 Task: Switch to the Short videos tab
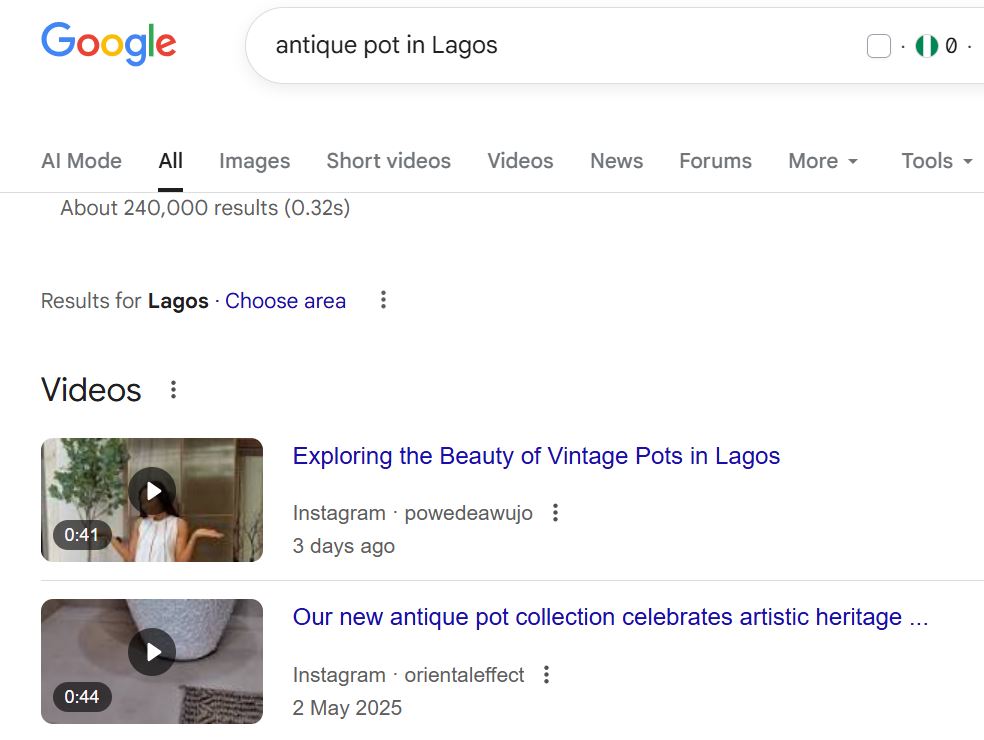tap(388, 161)
